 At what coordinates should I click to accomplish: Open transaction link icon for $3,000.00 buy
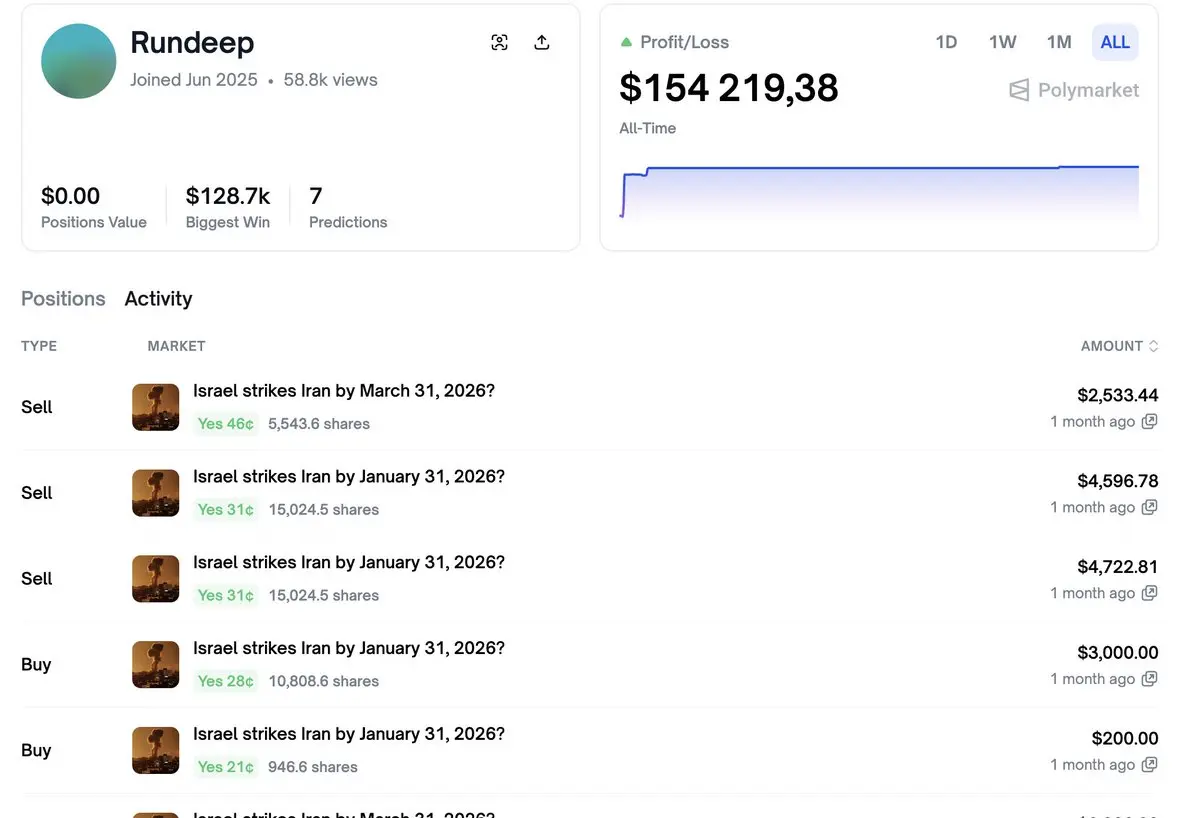click(1150, 680)
